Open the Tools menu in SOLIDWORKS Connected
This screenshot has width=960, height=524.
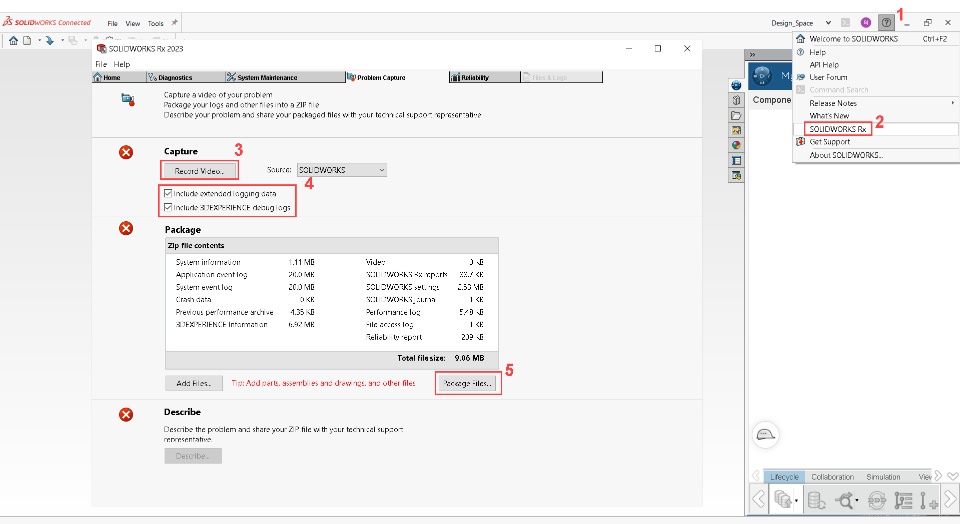click(x=156, y=23)
